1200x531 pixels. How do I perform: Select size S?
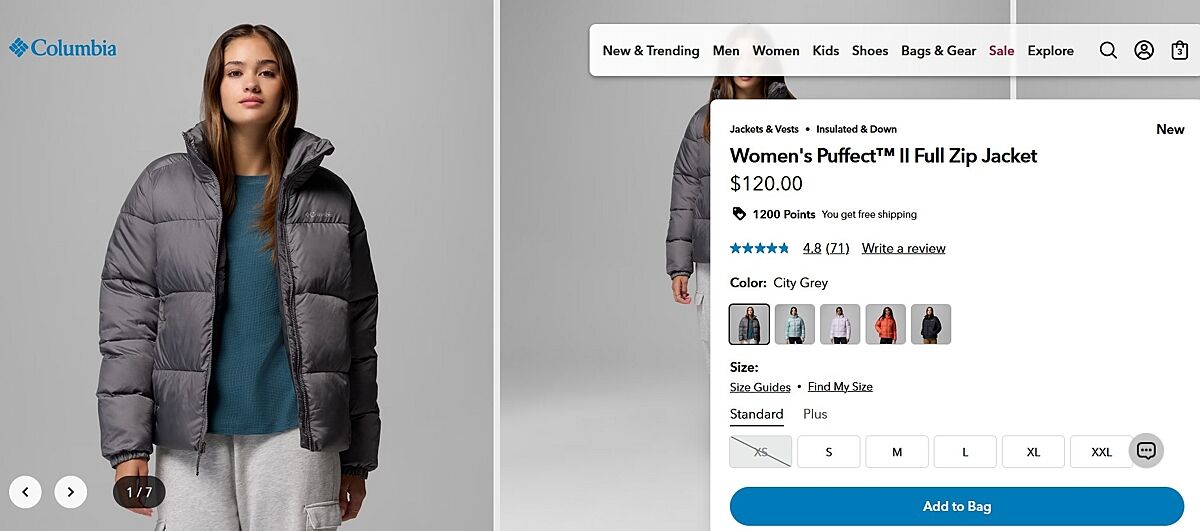coord(829,452)
